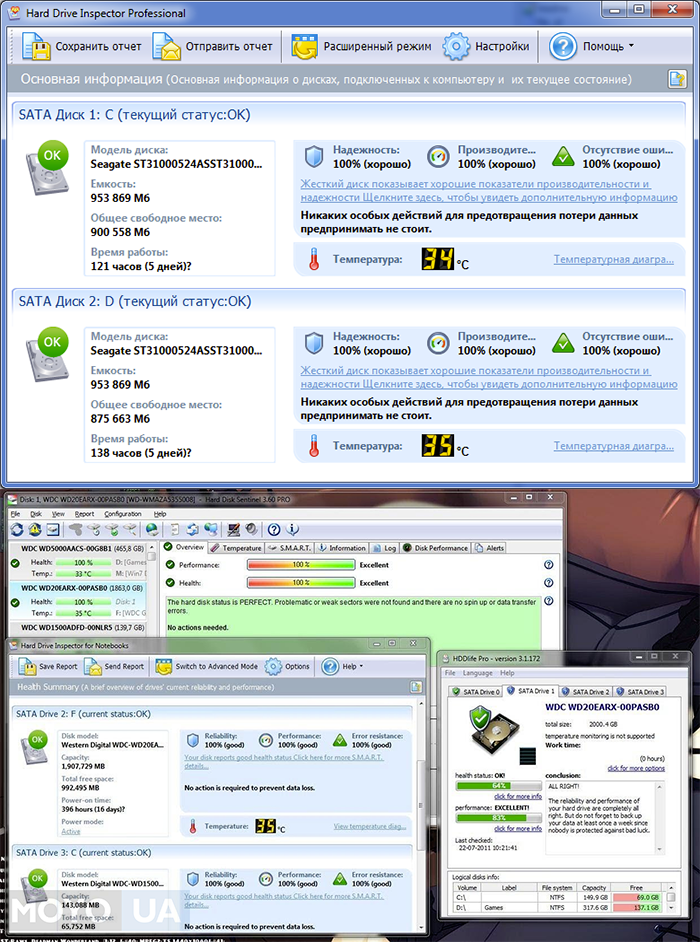Click Save Report in Inspector for Notebooks
The image size is (700, 942).
click(x=47, y=666)
